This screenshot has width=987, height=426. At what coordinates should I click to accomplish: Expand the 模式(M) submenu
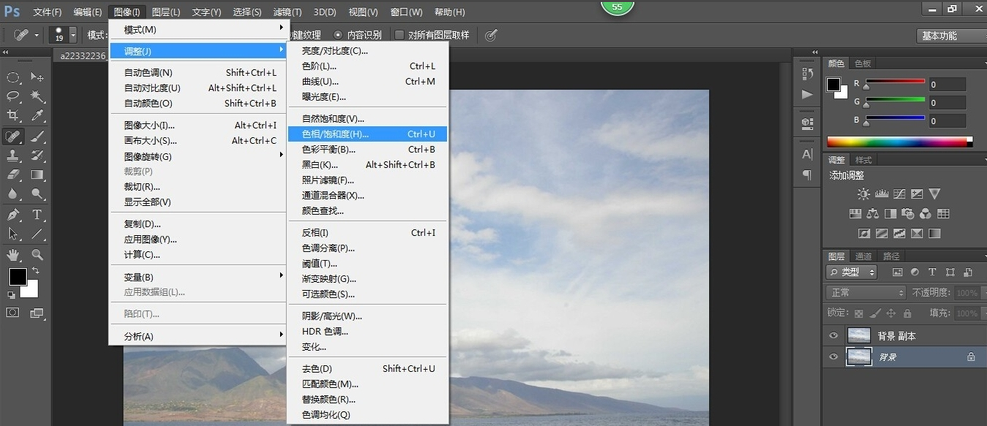coord(199,30)
